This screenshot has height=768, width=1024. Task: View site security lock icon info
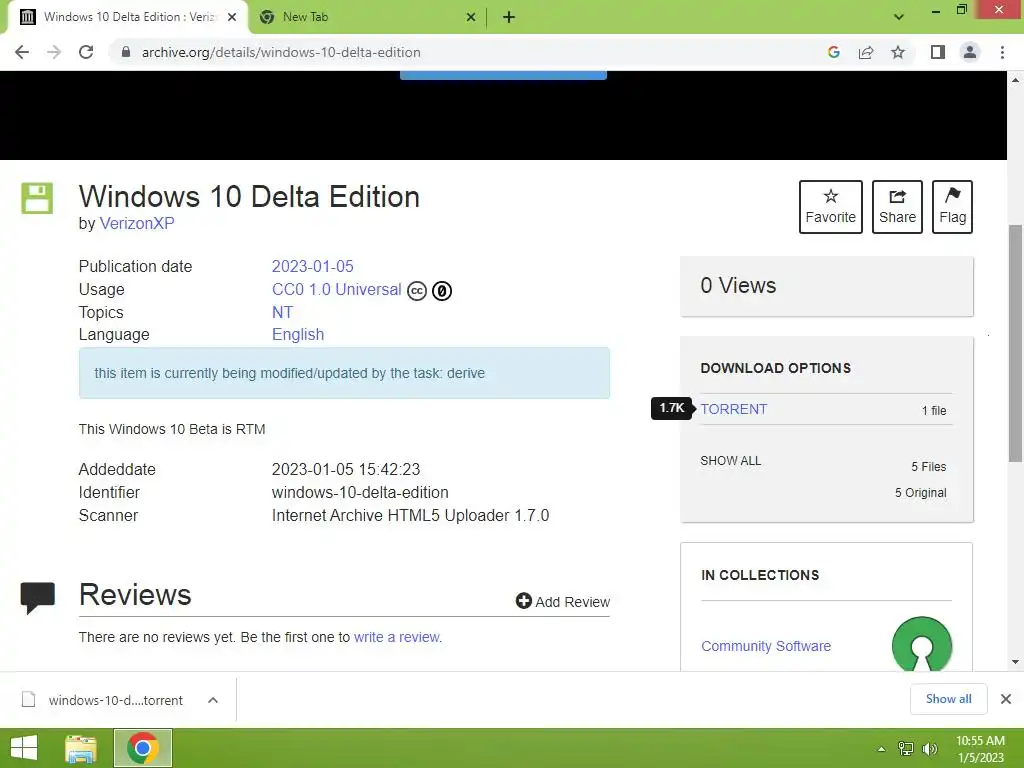click(x=126, y=52)
